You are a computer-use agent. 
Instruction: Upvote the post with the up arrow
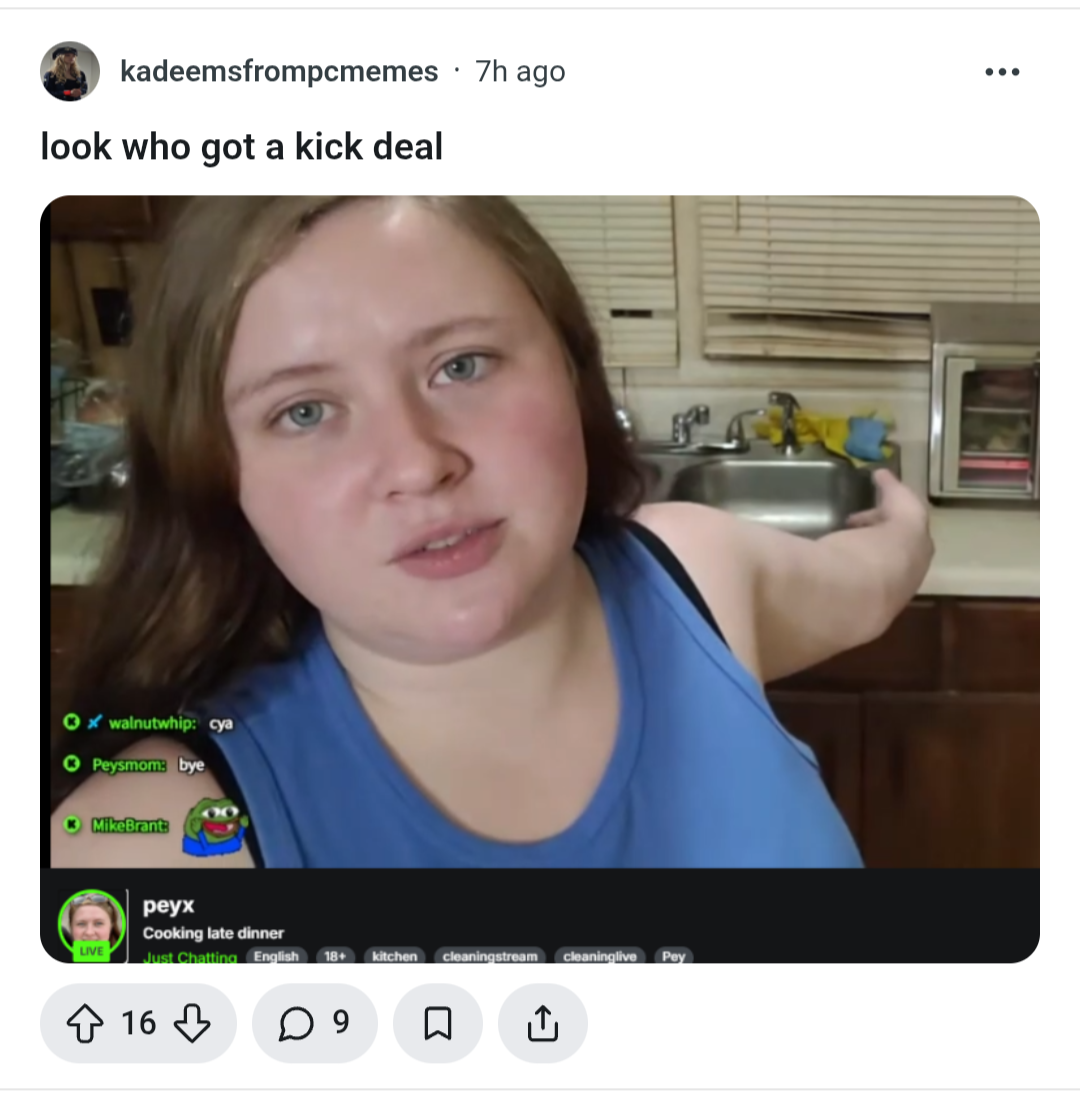coord(85,1023)
